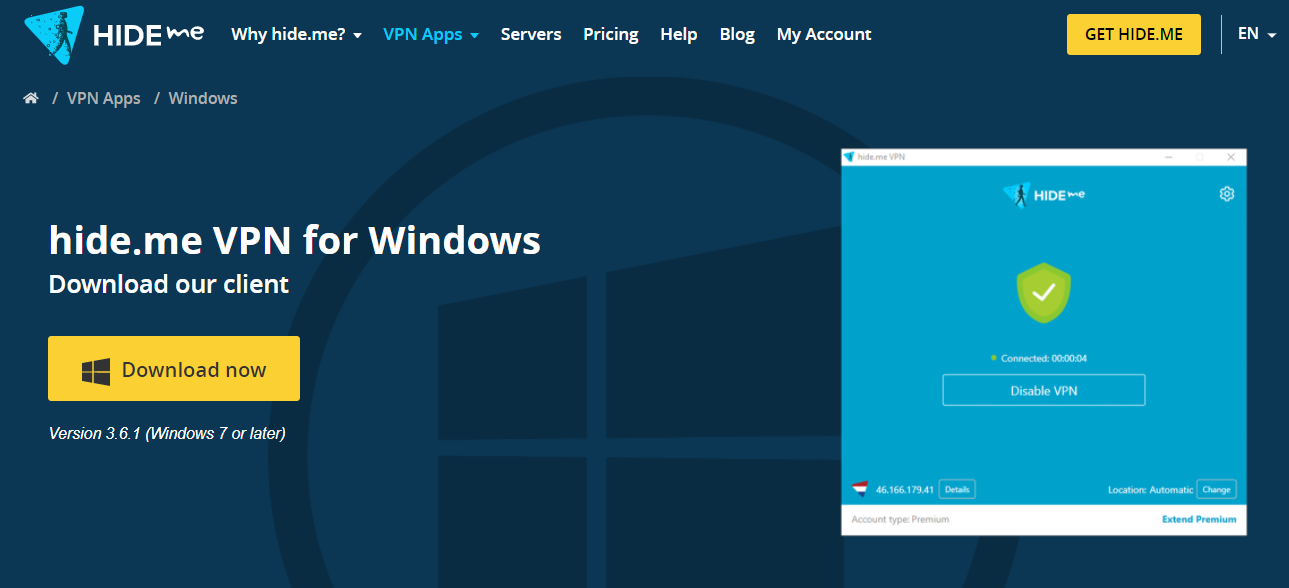Visit the Blog page
Image resolution: width=1289 pixels, height=588 pixels.
click(737, 34)
